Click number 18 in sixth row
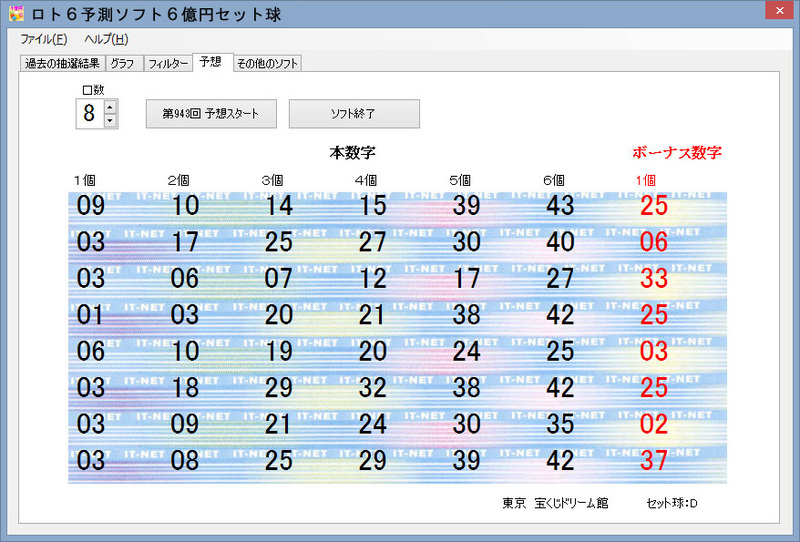The image size is (800, 542). click(x=185, y=388)
